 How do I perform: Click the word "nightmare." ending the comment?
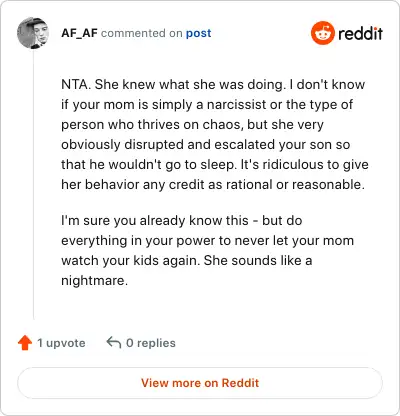pos(94,281)
